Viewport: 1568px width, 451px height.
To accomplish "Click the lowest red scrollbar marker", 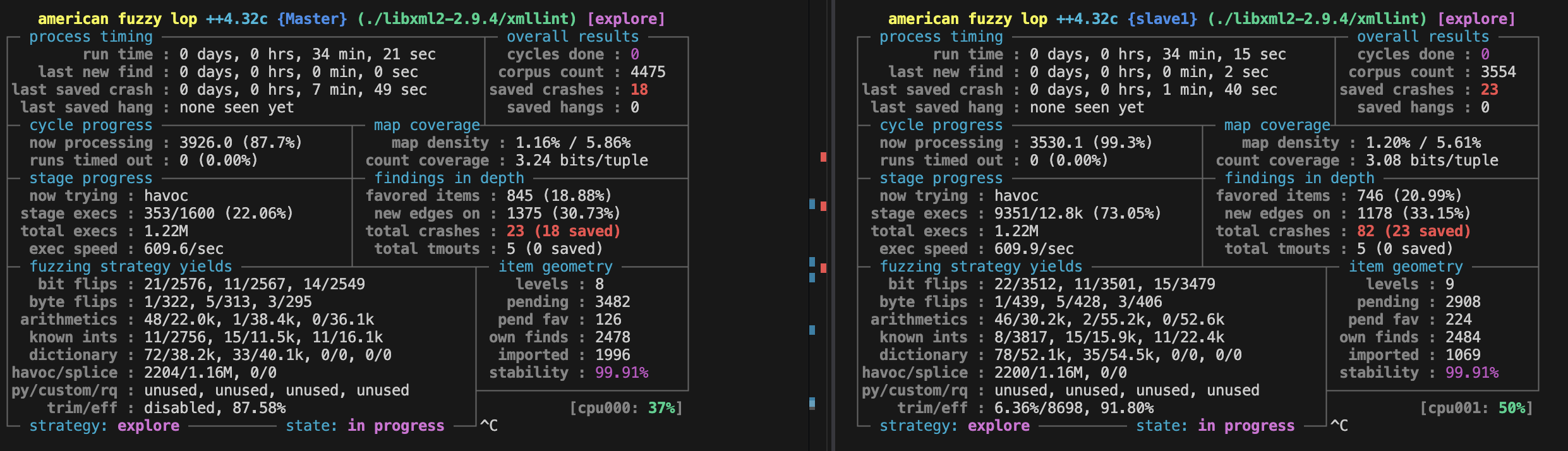I will coord(823,268).
